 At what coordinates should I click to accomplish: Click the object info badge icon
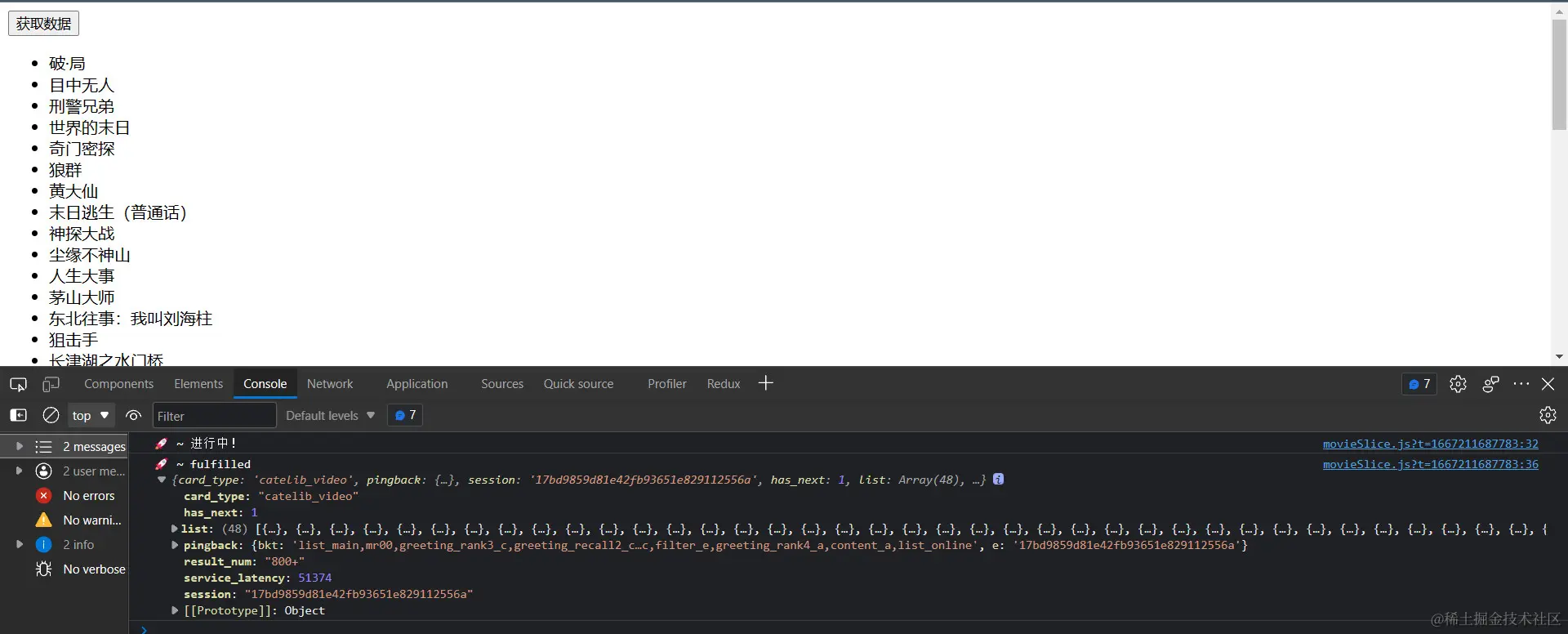tap(998, 480)
